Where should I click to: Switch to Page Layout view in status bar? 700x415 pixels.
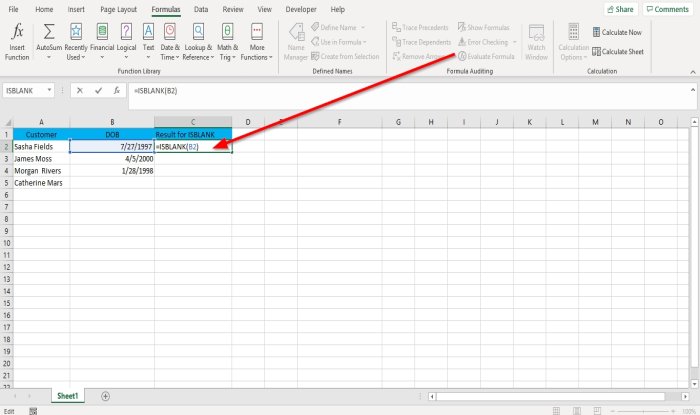pyautogui.click(x=577, y=411)
